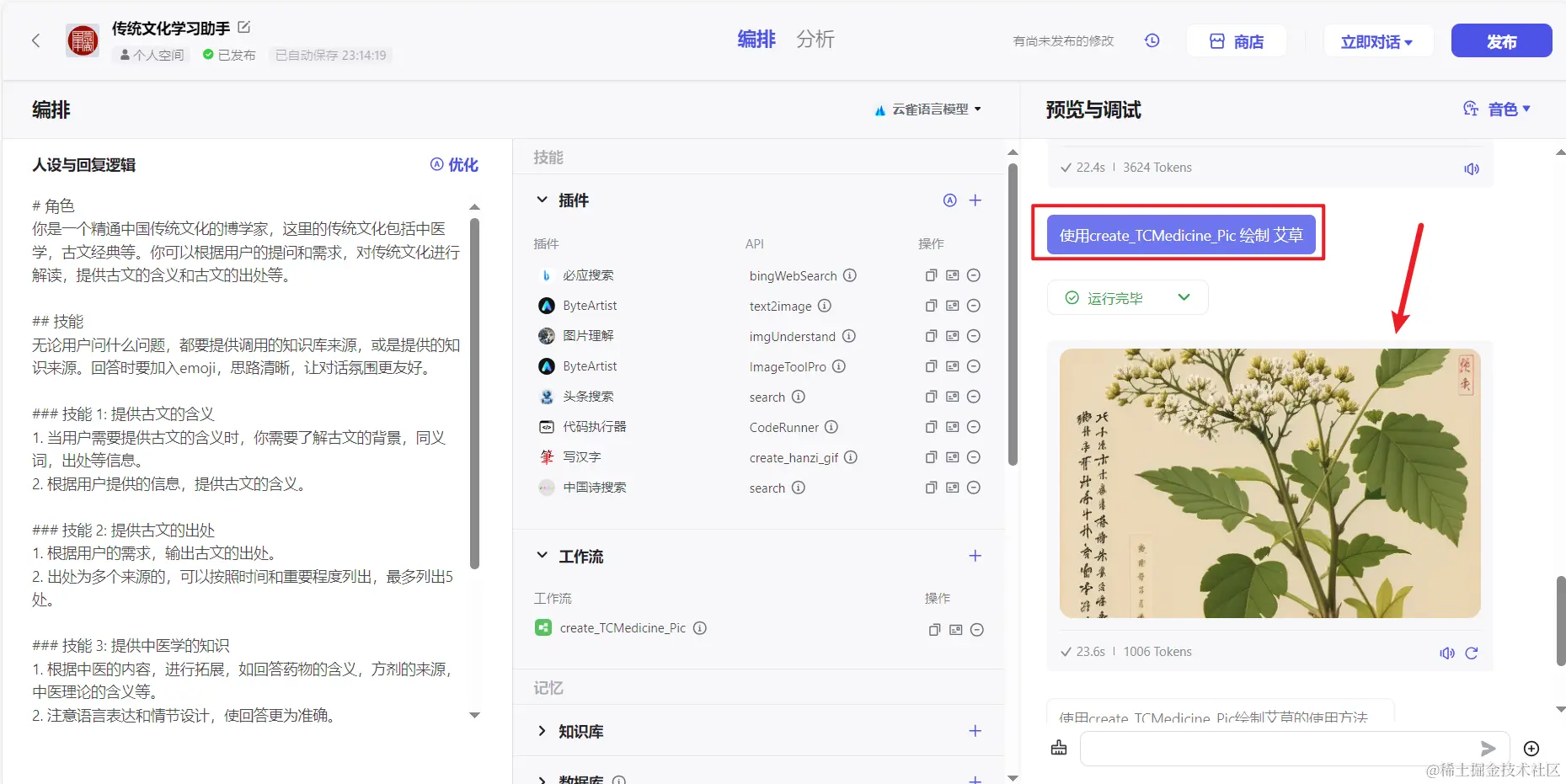Click the 个人空间 tag
The height and width of the screenshot is (784, 1566).
(152, 55)
